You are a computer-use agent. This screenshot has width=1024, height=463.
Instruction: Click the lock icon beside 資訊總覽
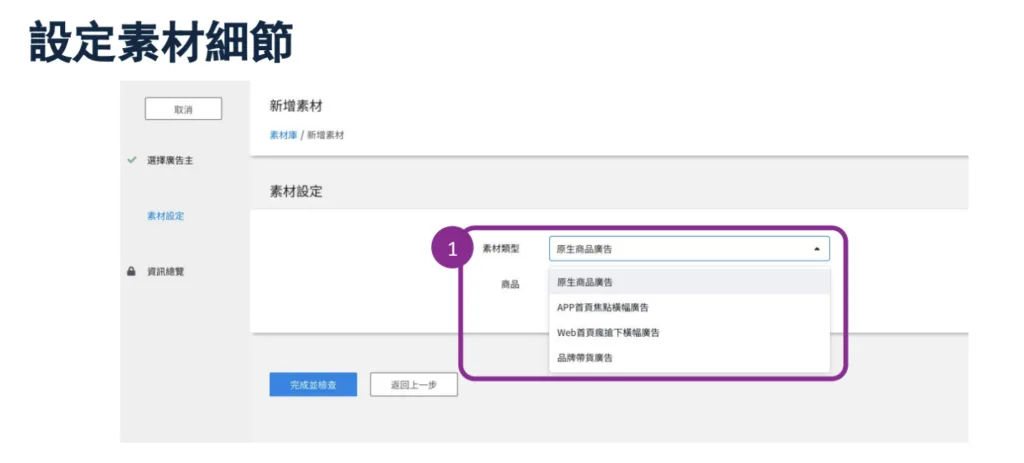[x=131, y=271]
